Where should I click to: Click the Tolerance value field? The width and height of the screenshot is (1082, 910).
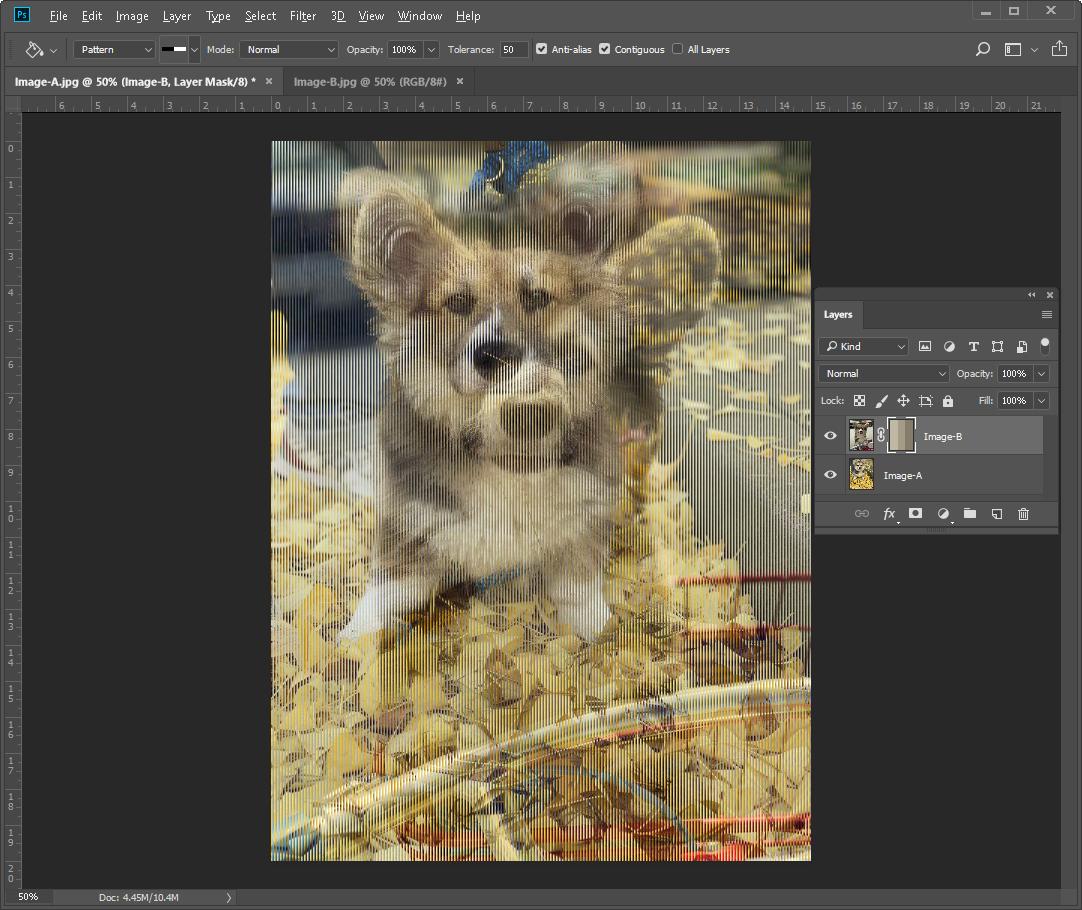coord(513,49)
